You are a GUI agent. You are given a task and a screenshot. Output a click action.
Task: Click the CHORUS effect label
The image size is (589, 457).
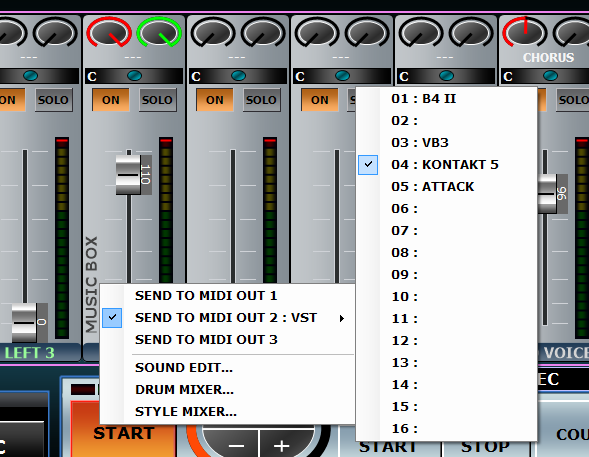(x=548, y=57)
